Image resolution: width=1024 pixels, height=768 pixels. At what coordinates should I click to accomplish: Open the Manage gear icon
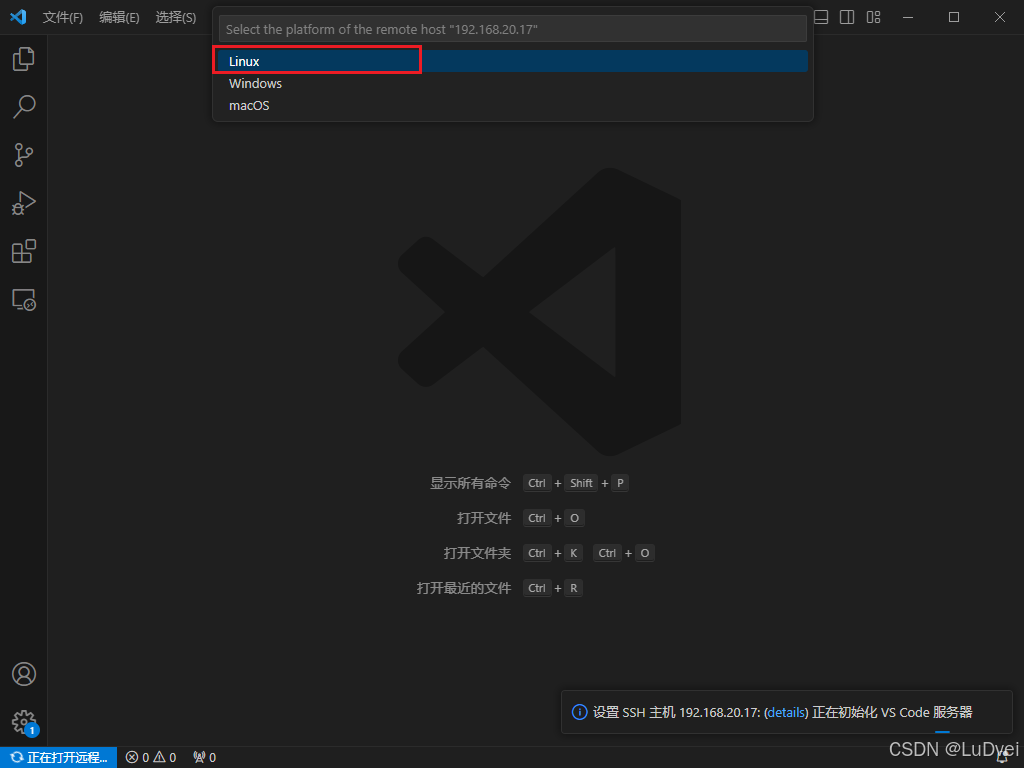click(x=24, y=722)
